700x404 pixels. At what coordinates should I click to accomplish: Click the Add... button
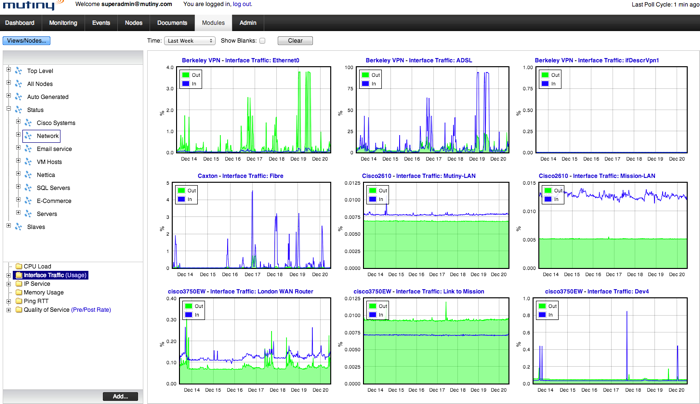point(120,396)
